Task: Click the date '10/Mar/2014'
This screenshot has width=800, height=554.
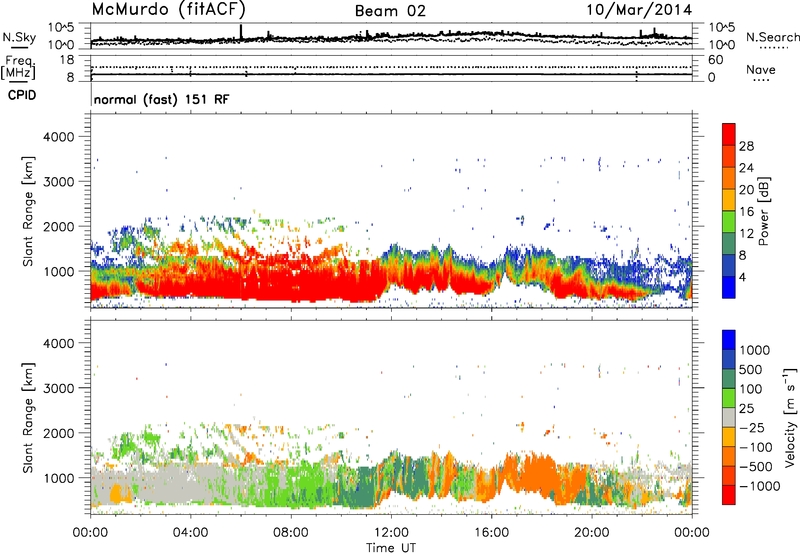Action: [x=639, y=10]
